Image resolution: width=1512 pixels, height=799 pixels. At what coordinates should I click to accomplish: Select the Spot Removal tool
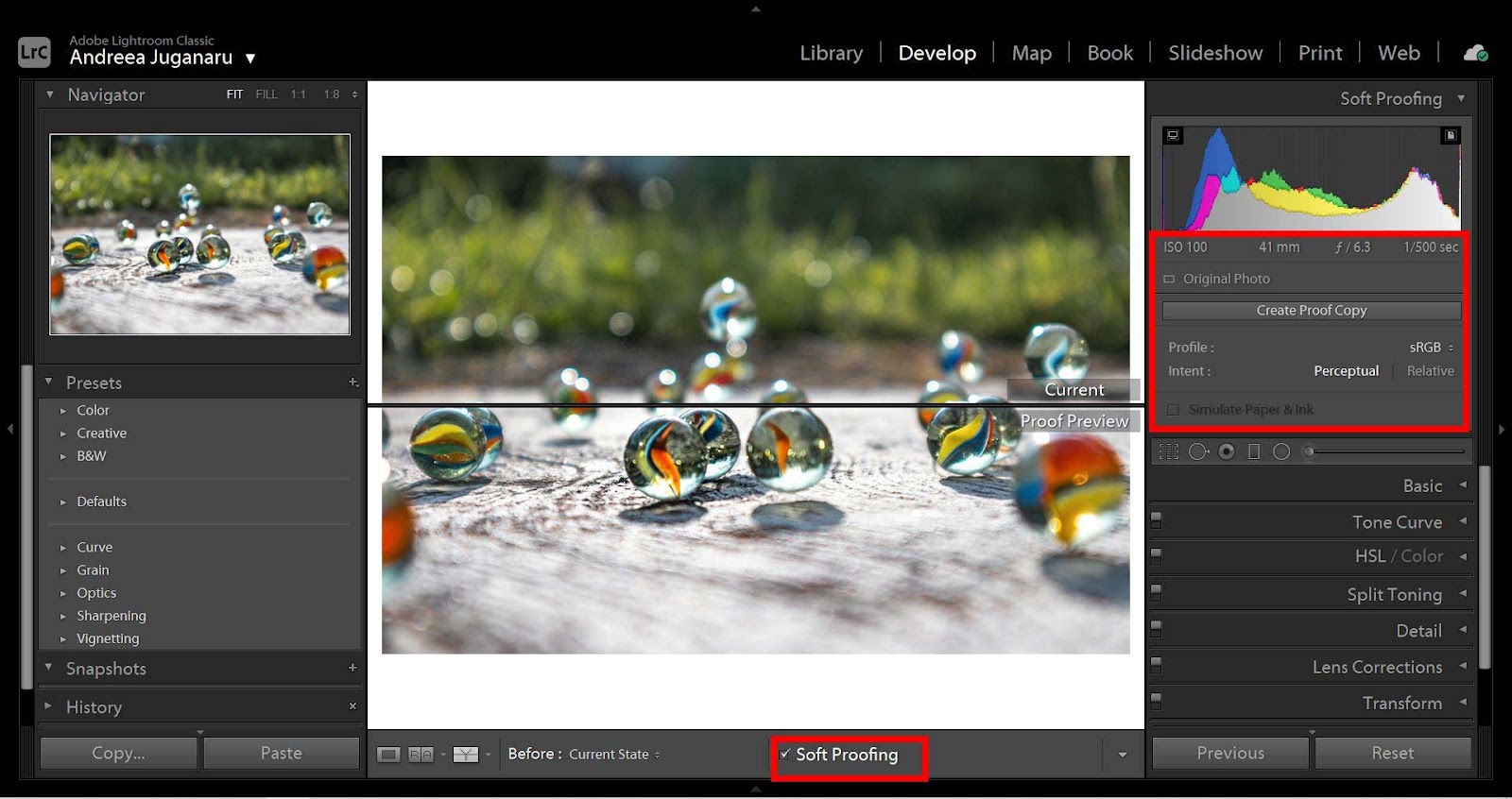1198,451
